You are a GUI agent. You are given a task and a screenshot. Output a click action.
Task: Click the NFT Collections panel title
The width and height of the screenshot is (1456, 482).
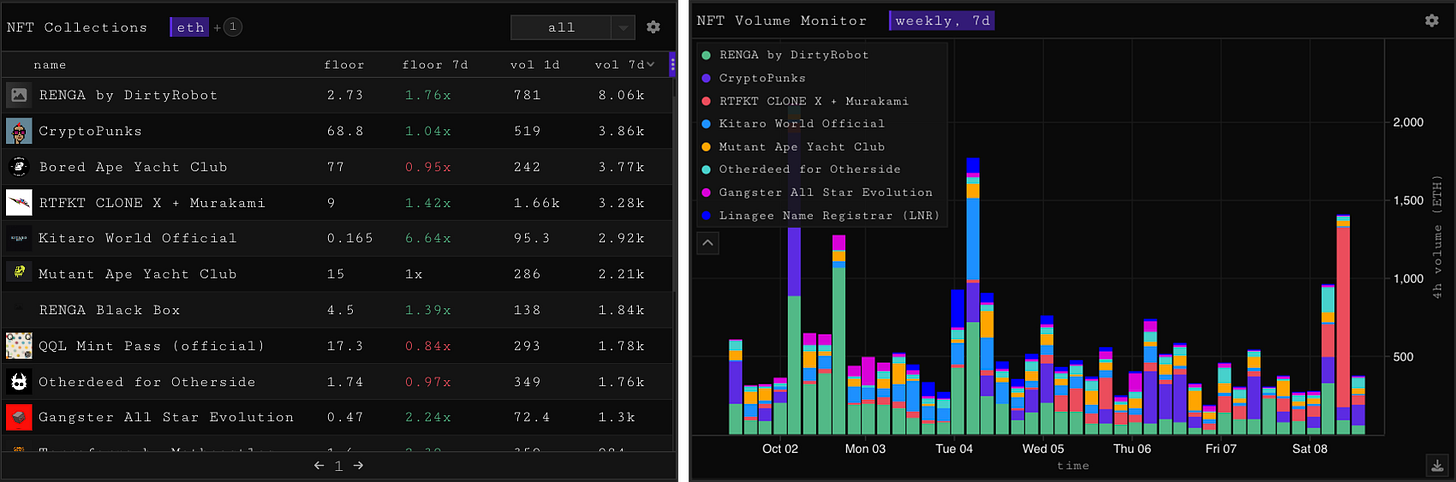(x=77, y=27)
